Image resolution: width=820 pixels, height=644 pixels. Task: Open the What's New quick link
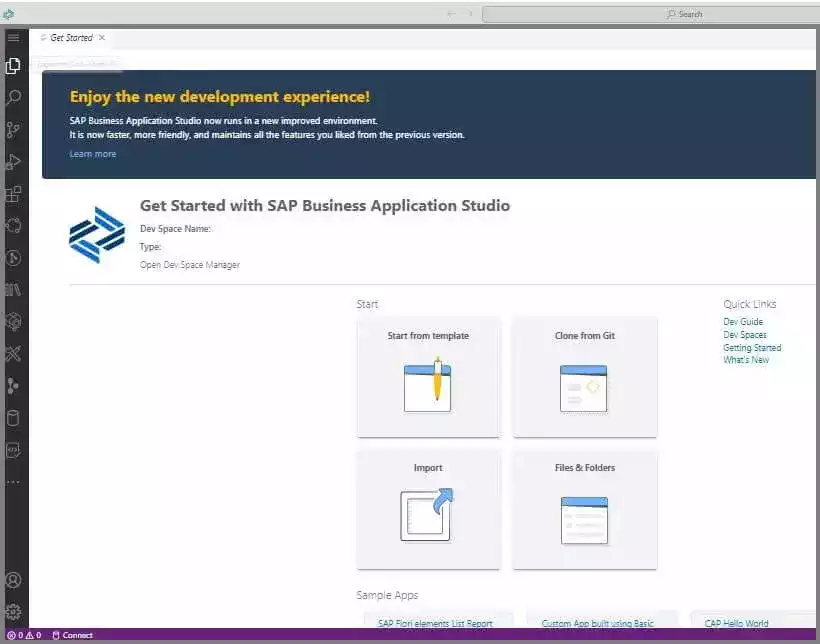746,360
